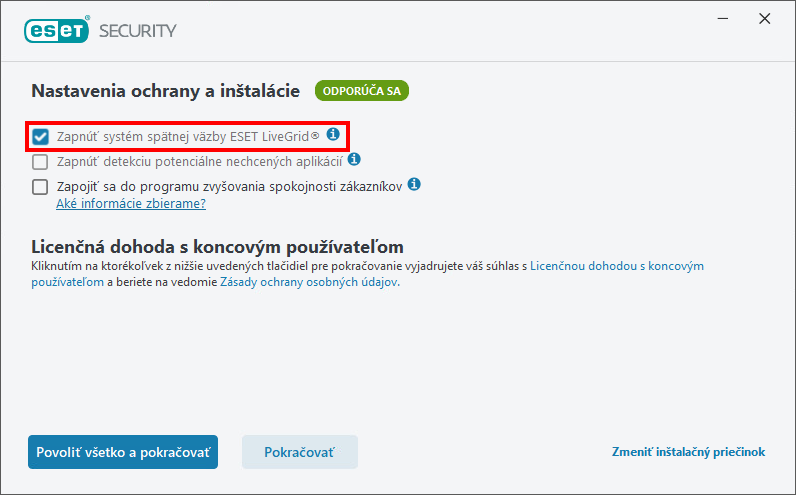Open Zásady ochrany osobných údajov link
This screenshot has width=796, height=495.
point(309,282)
